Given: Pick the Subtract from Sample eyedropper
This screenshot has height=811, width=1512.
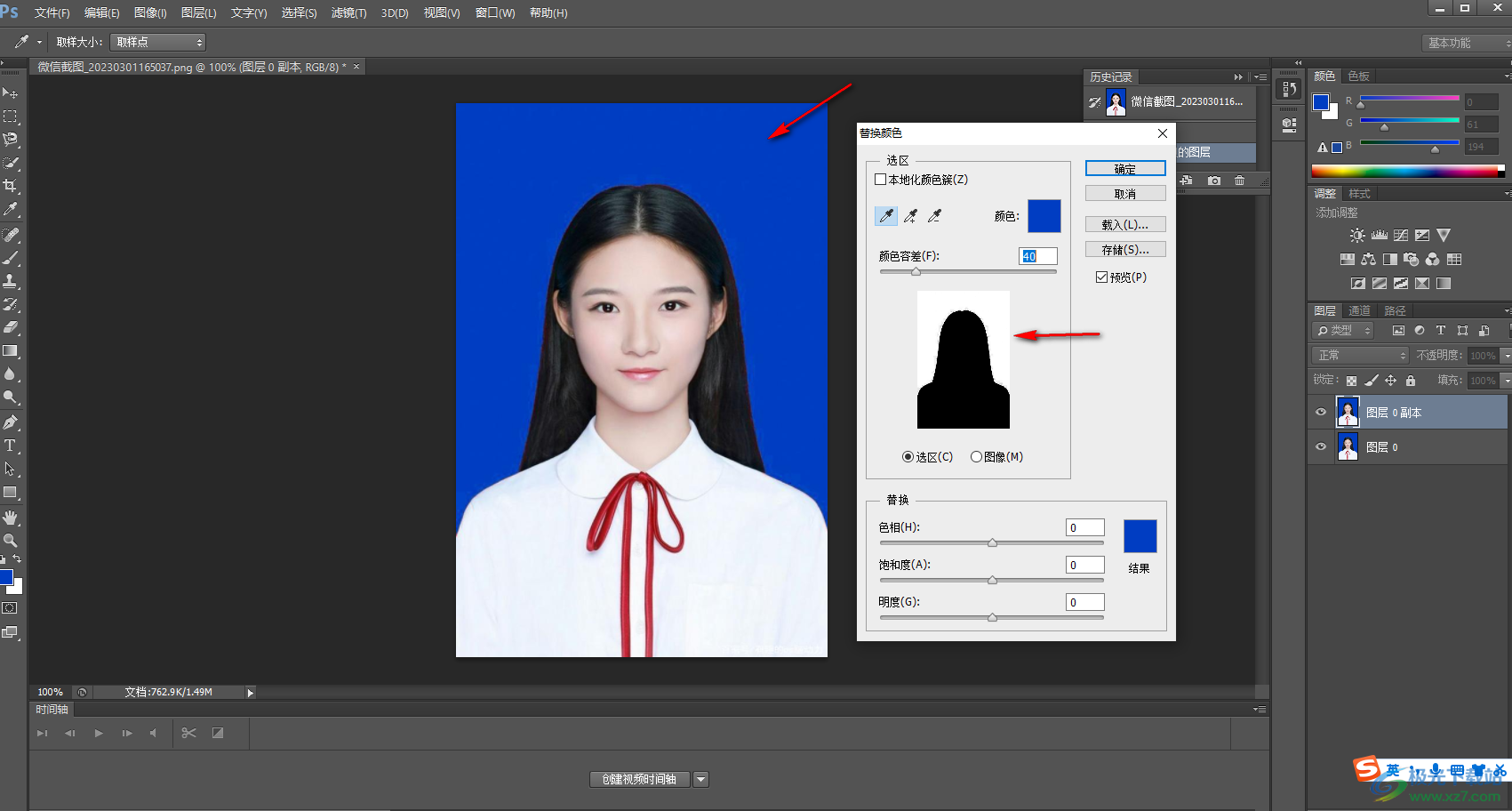Looking at the screenshot, I should pyautogui.click(x=934, y=216).
